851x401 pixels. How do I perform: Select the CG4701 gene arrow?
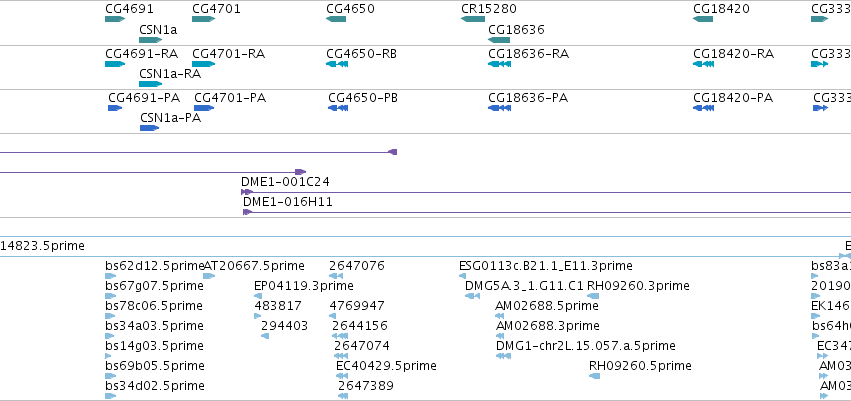click(204, 19)
